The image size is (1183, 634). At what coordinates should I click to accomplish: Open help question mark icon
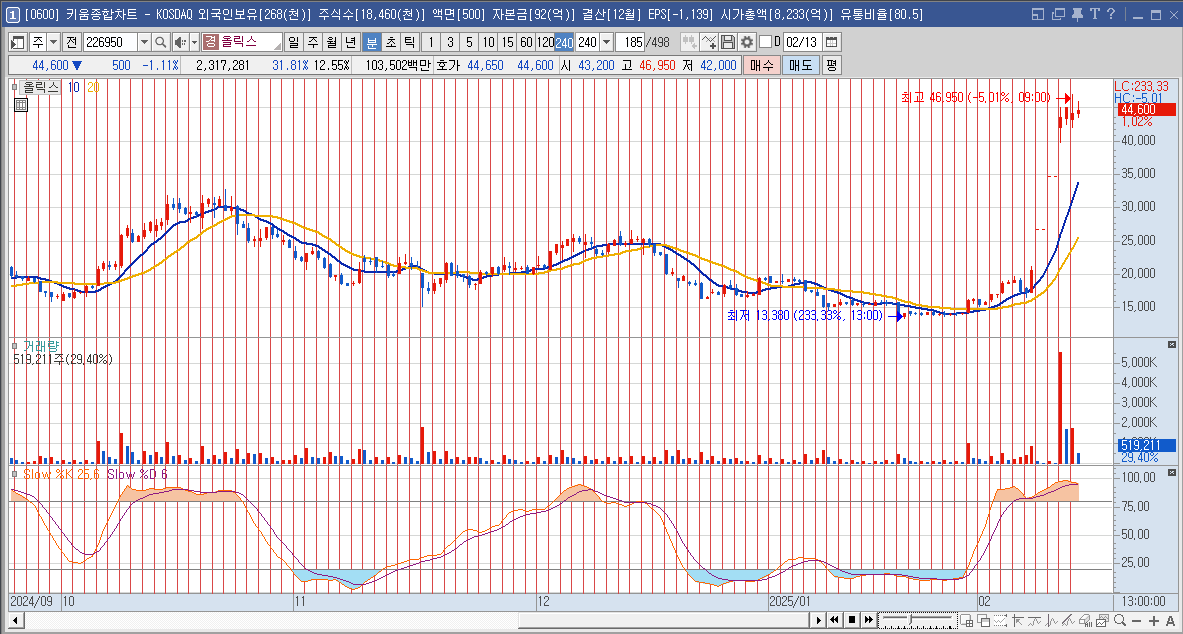coord(1111,14)
